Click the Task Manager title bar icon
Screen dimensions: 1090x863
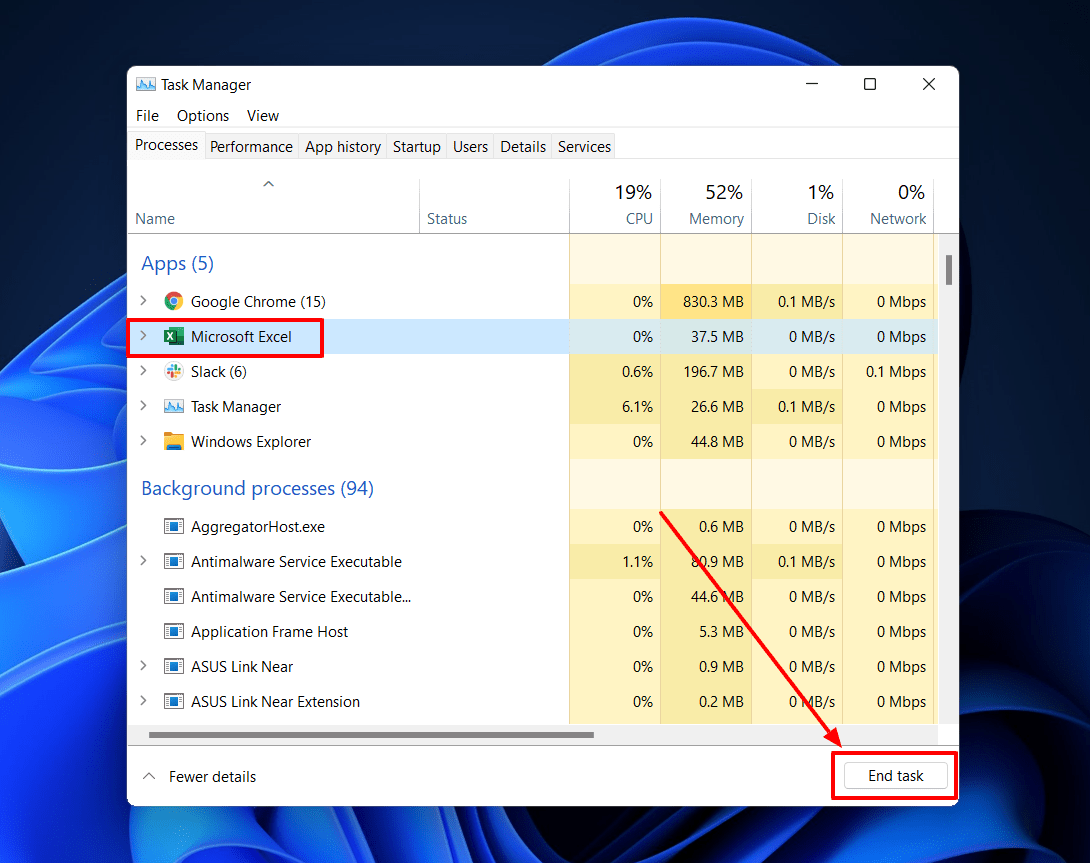coord(146,85)
